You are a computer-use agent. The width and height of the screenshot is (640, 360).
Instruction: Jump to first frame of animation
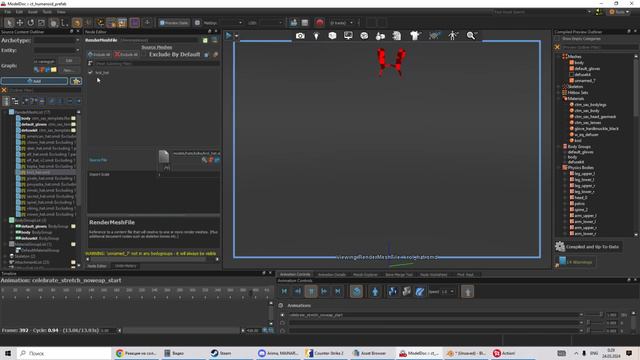[x=284, y=291]
